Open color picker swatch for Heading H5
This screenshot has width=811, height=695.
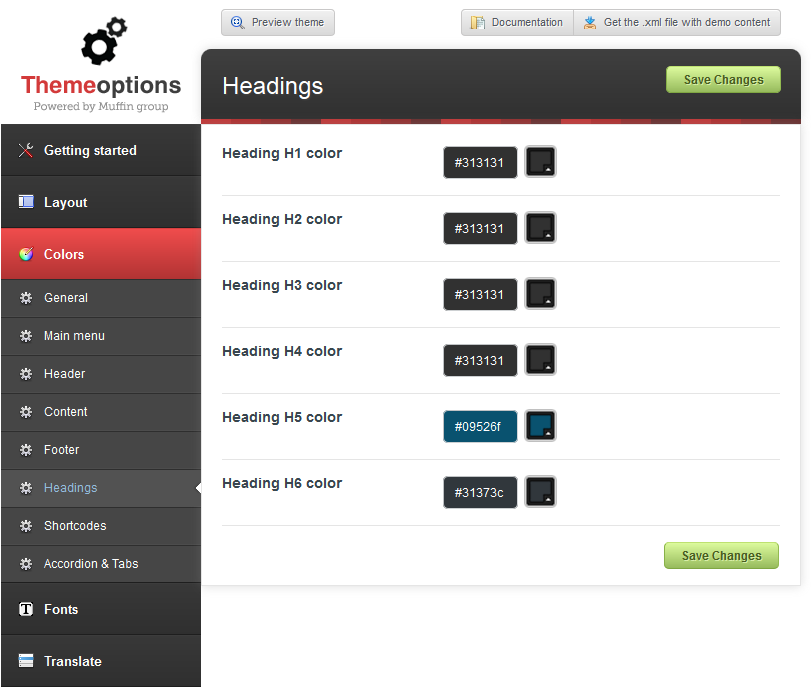(540, 426)
